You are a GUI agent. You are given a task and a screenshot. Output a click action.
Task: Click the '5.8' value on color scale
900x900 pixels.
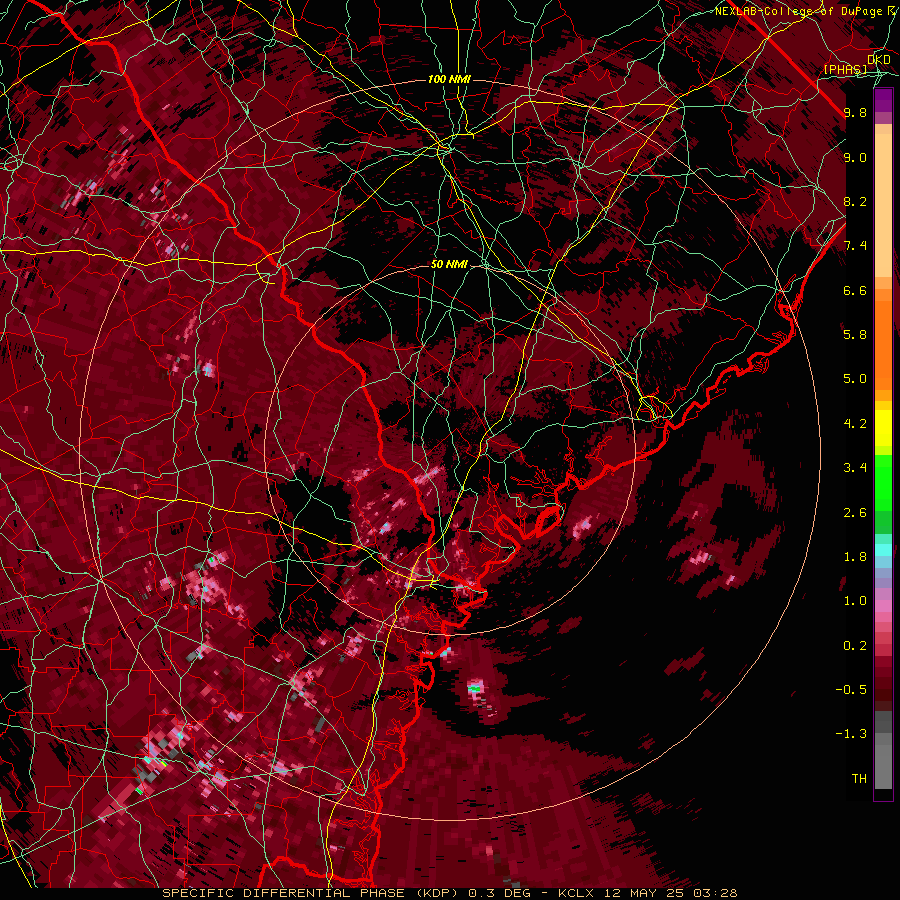click(855, 335)
